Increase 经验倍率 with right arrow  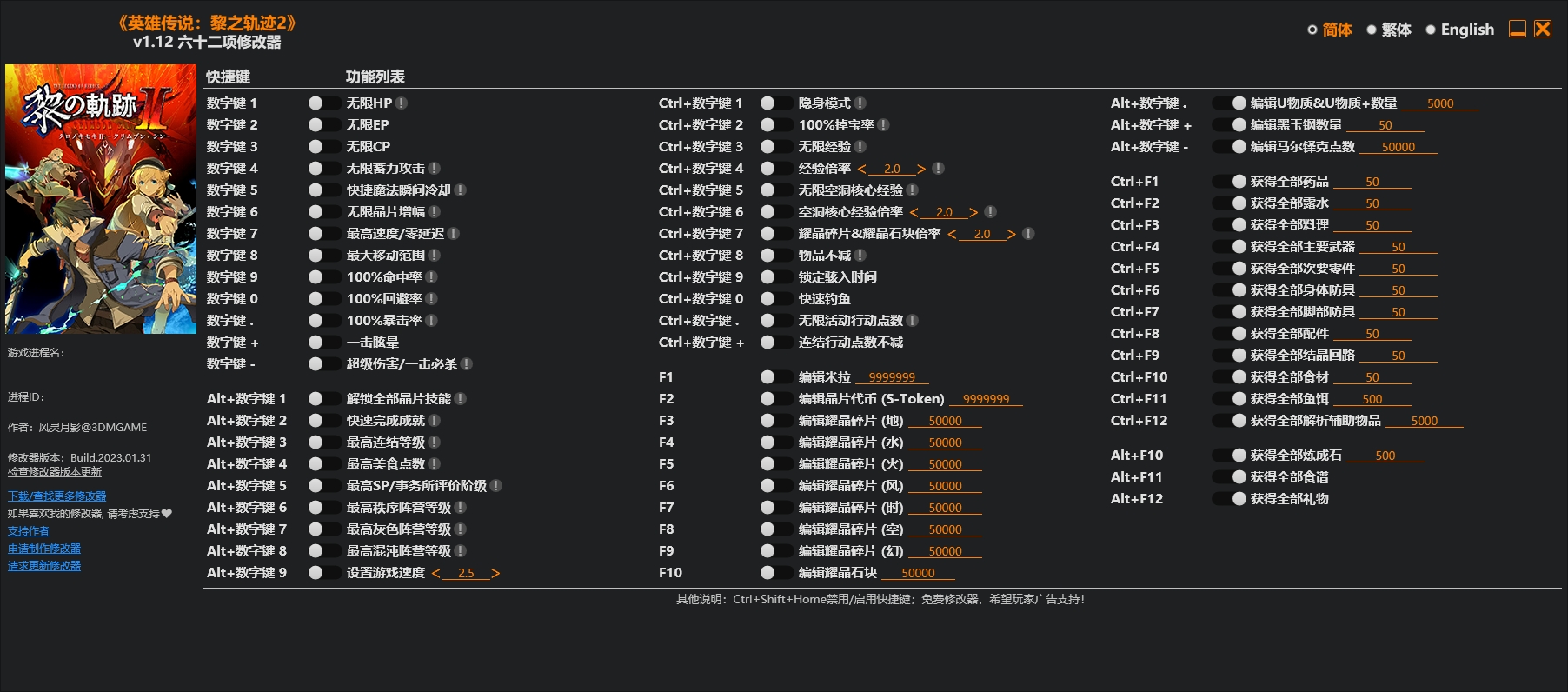(x=921, y=169)
